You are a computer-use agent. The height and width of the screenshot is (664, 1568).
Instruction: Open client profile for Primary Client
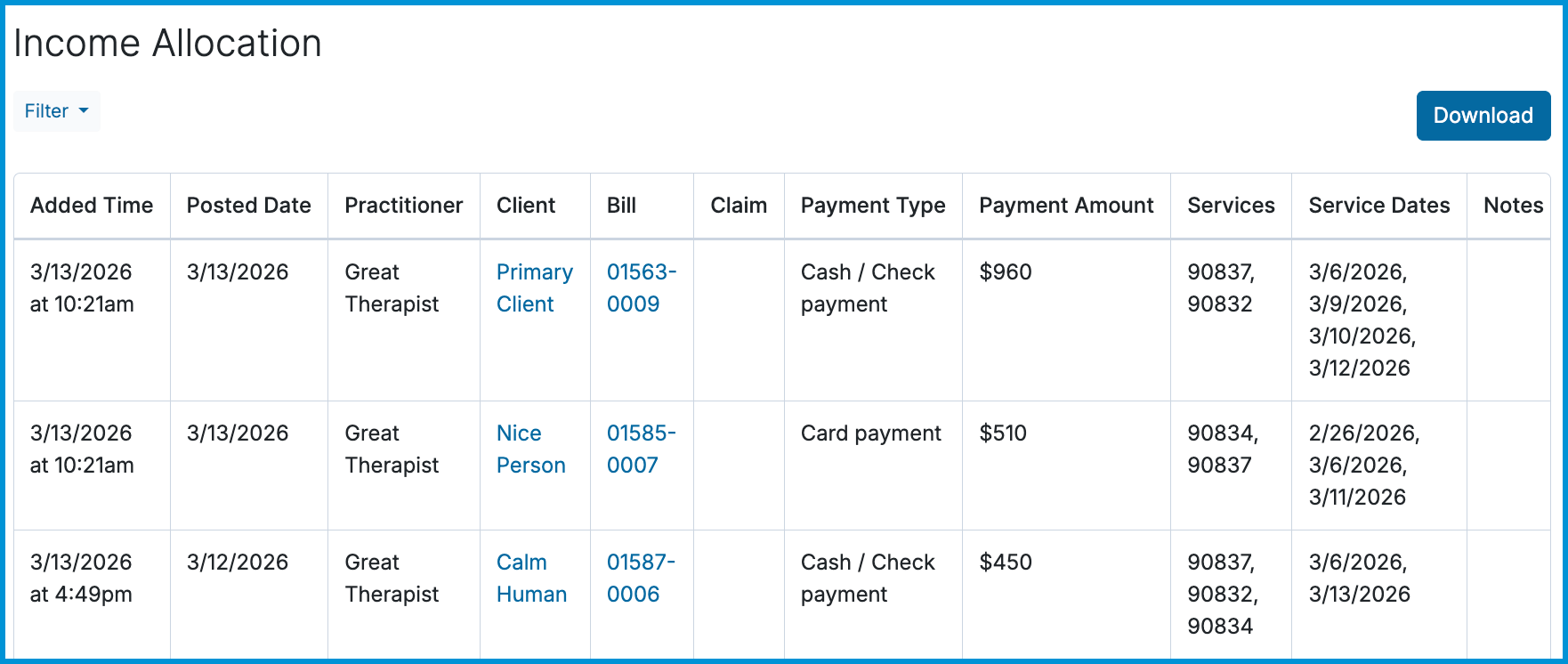(533, 287)
